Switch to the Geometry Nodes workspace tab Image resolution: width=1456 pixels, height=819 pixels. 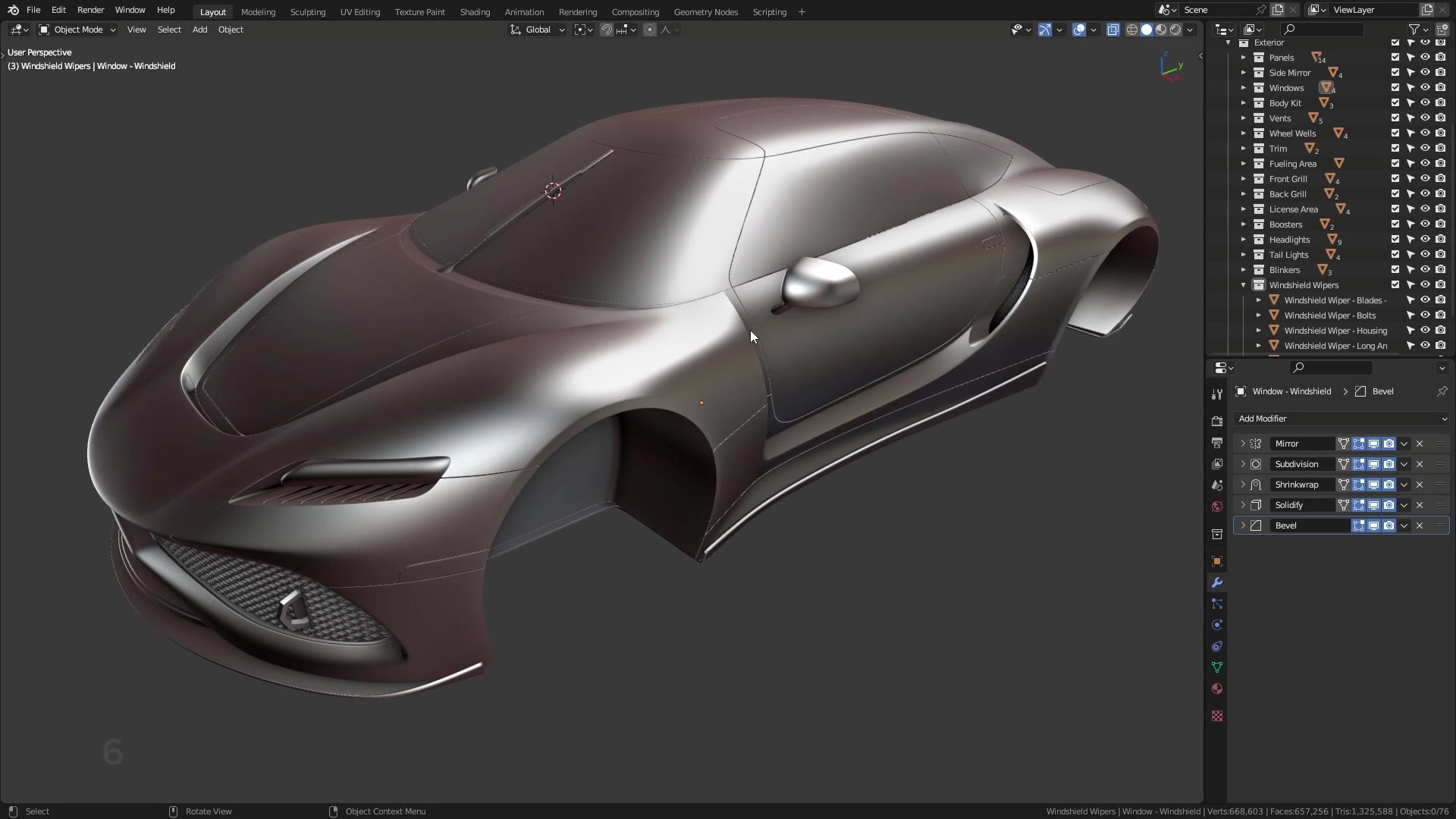(705, 12)
